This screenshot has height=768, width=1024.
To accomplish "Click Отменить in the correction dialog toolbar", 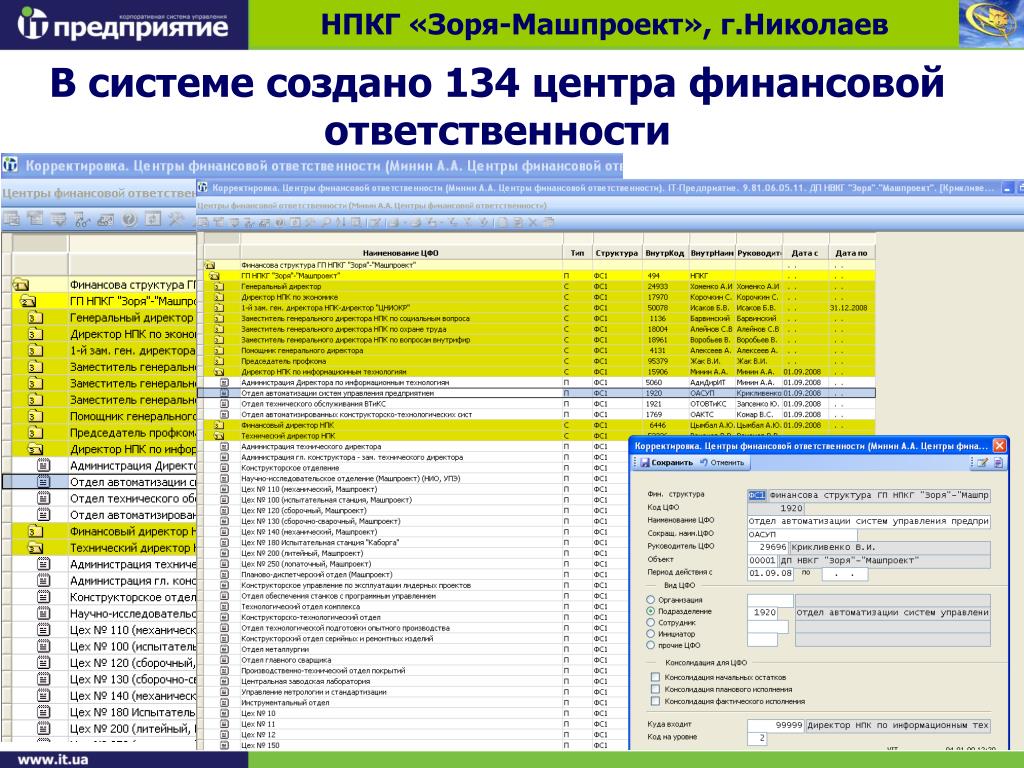I will (722, 462).
